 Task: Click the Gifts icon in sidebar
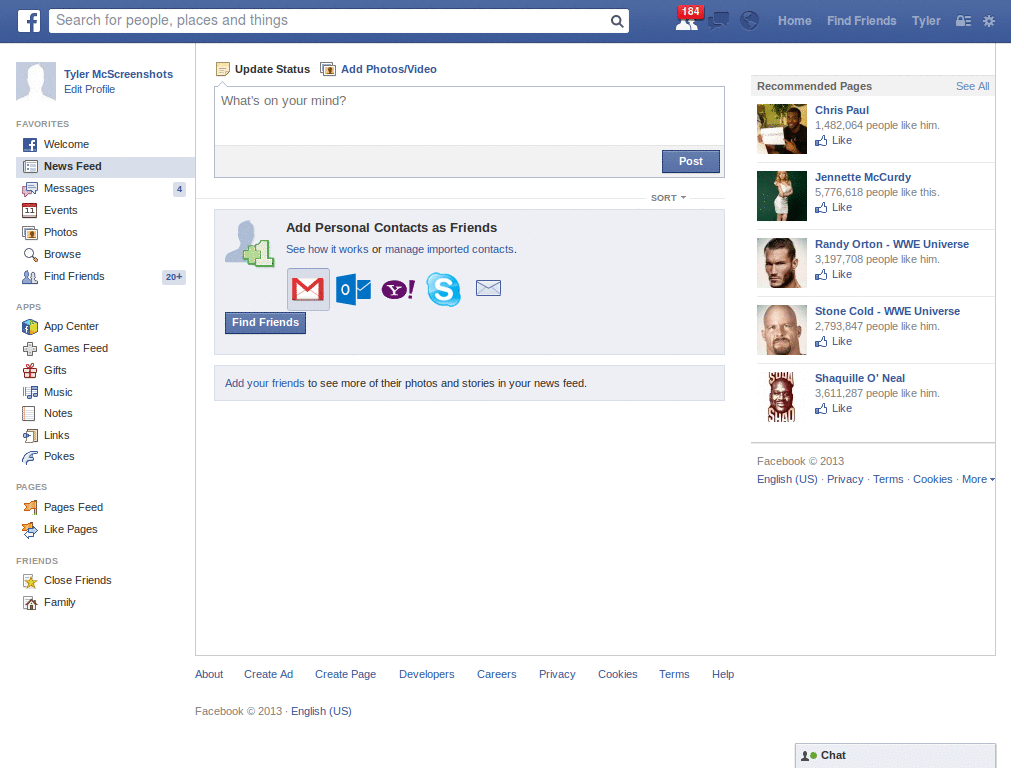[x=30, y=370]
